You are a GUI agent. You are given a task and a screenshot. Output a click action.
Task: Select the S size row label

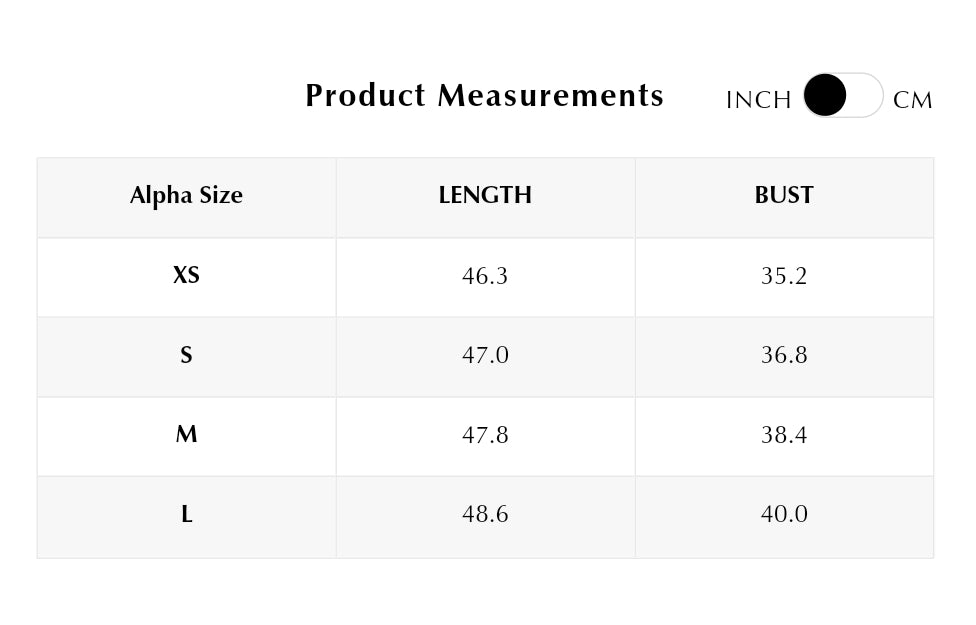click(x=186, y=355)
